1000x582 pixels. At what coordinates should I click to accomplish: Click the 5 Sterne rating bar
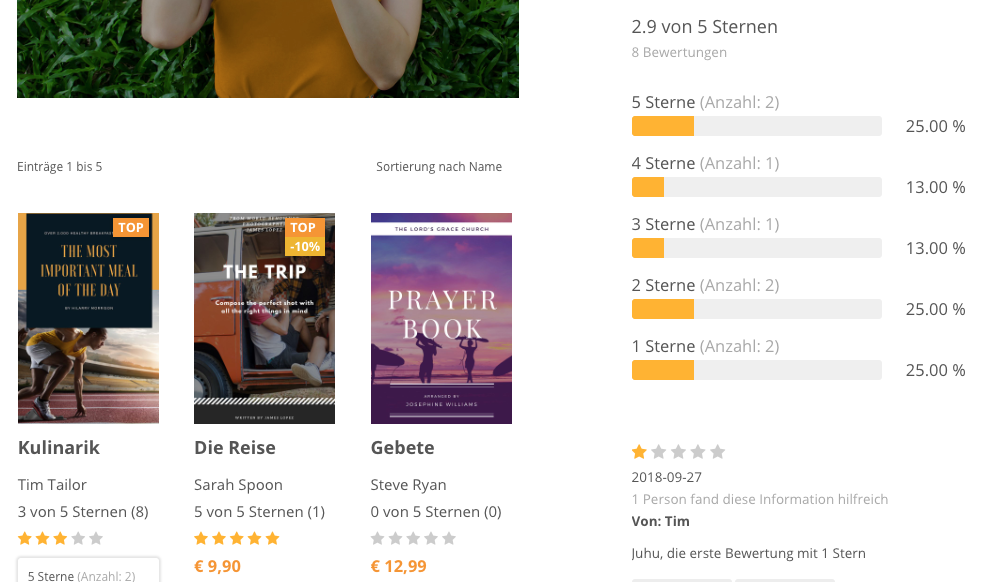pyautogui.click(x=756, y=126)
